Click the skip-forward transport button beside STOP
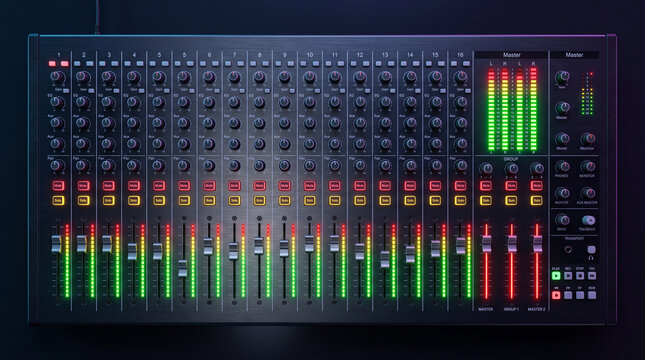The image size is (645, 360). (x=592, y=276)
